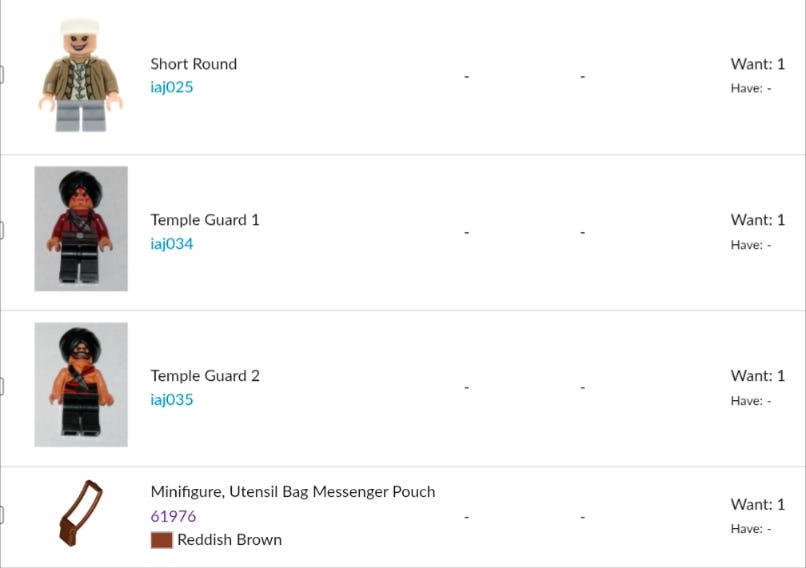The height and width of the screenshot is (568, 806).
Task: Click the Reddish Brown color swatch
Action: tap(161, 540)
